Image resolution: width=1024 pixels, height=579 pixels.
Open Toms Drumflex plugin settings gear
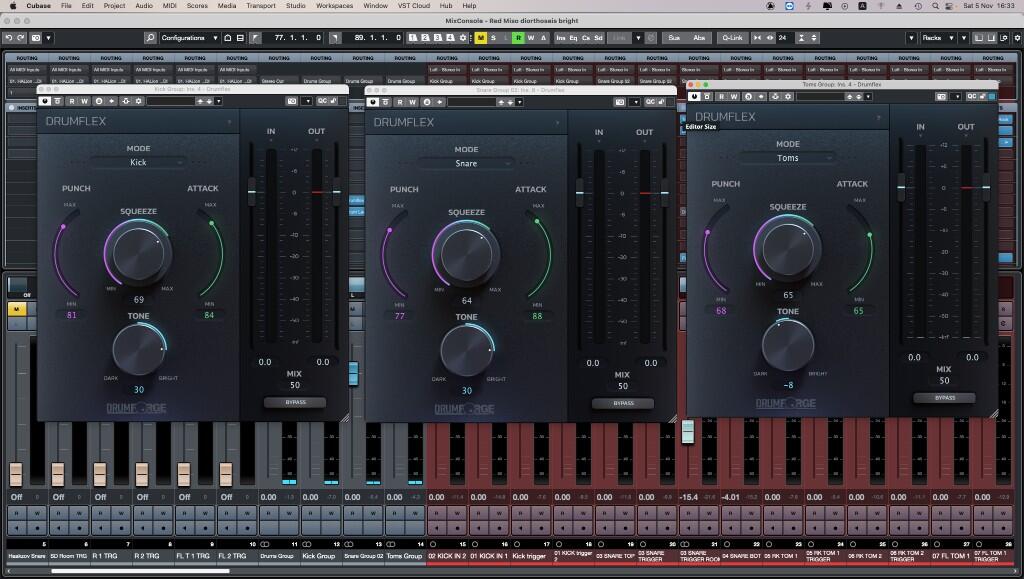click(x=788, y=97)
